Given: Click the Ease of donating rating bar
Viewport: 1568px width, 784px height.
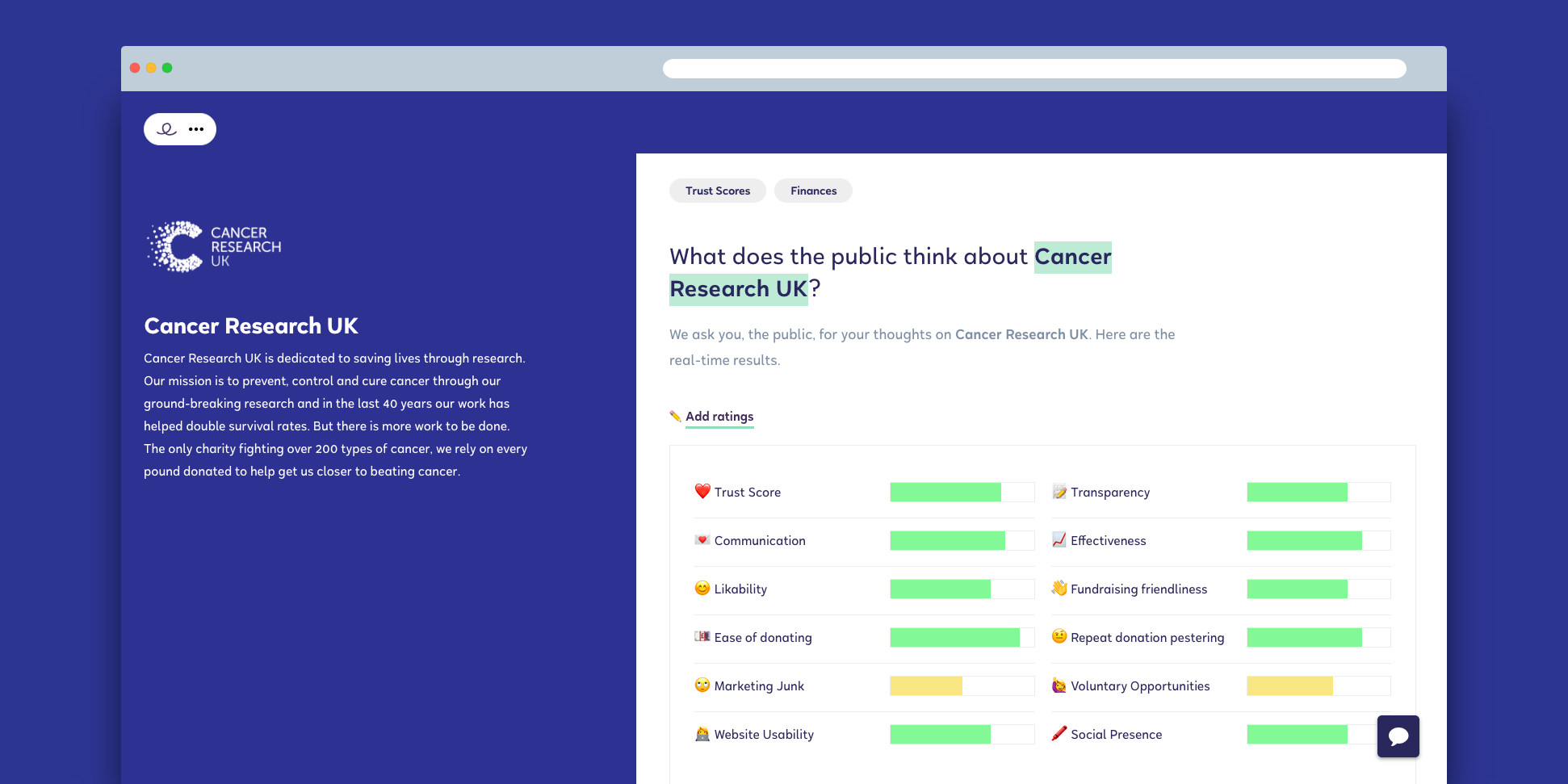Looking at the screenshot, I should 962,637.
